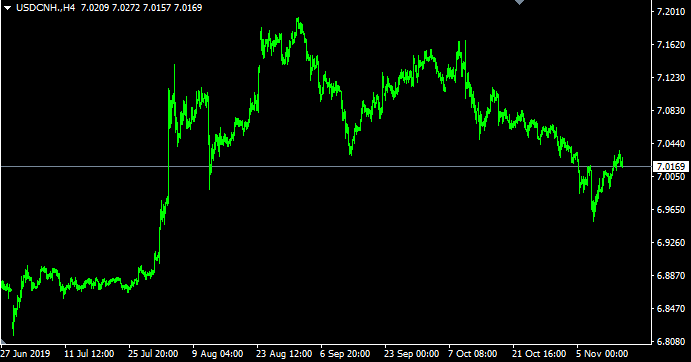Image resolution: width=691 pixels, height=362 pixels.
Task: Click the 6.8080 price scale label
Action: 671,342
